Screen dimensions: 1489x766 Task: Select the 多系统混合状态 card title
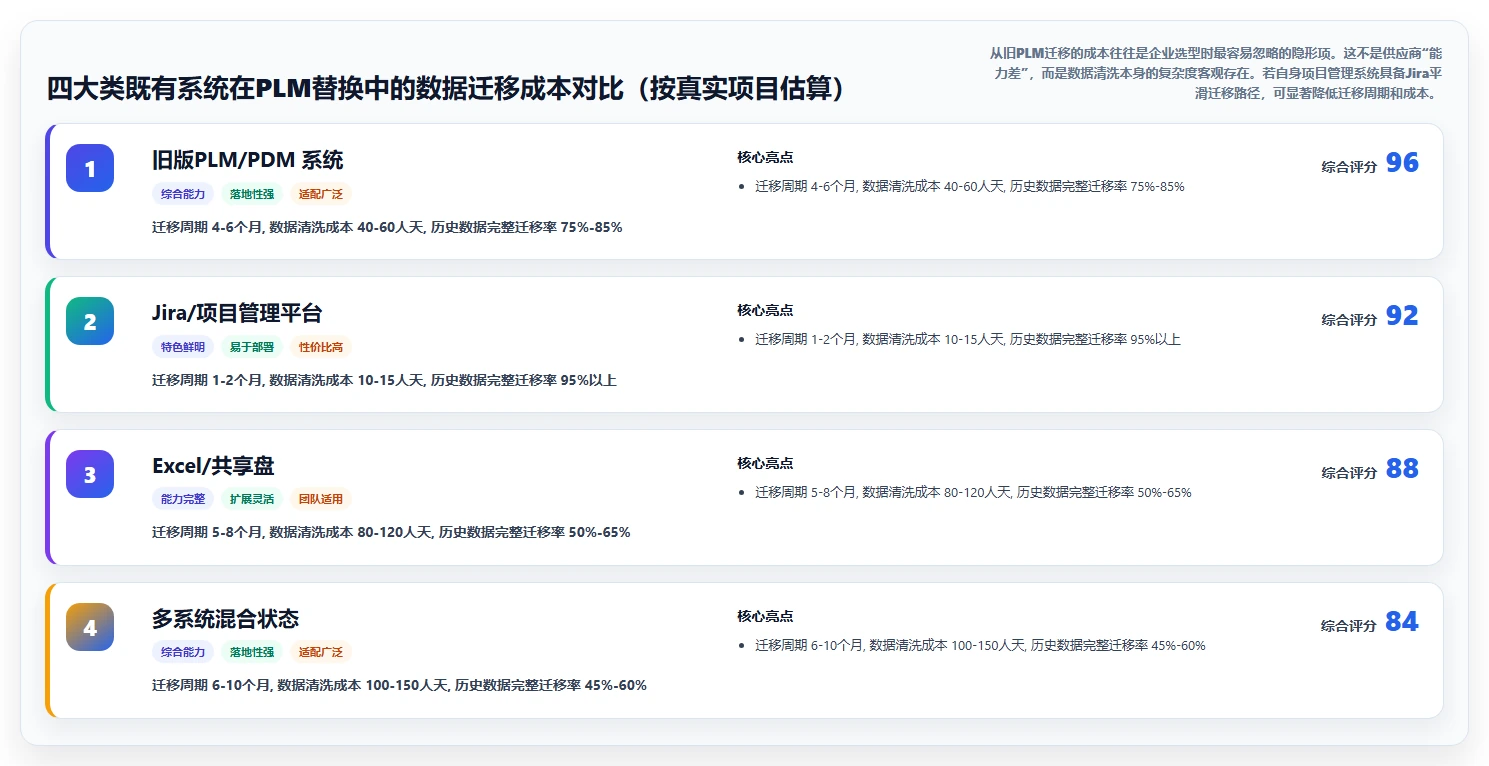(x=225, y=619)
